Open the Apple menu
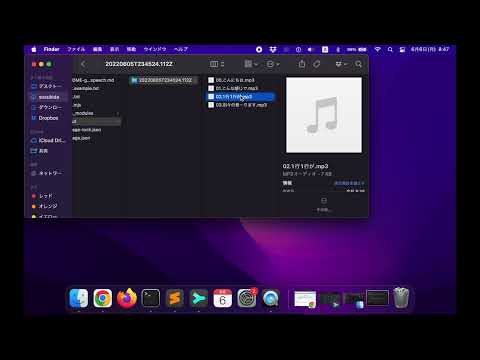This screenshot has height=360, width=480. [x=34, y=49]
